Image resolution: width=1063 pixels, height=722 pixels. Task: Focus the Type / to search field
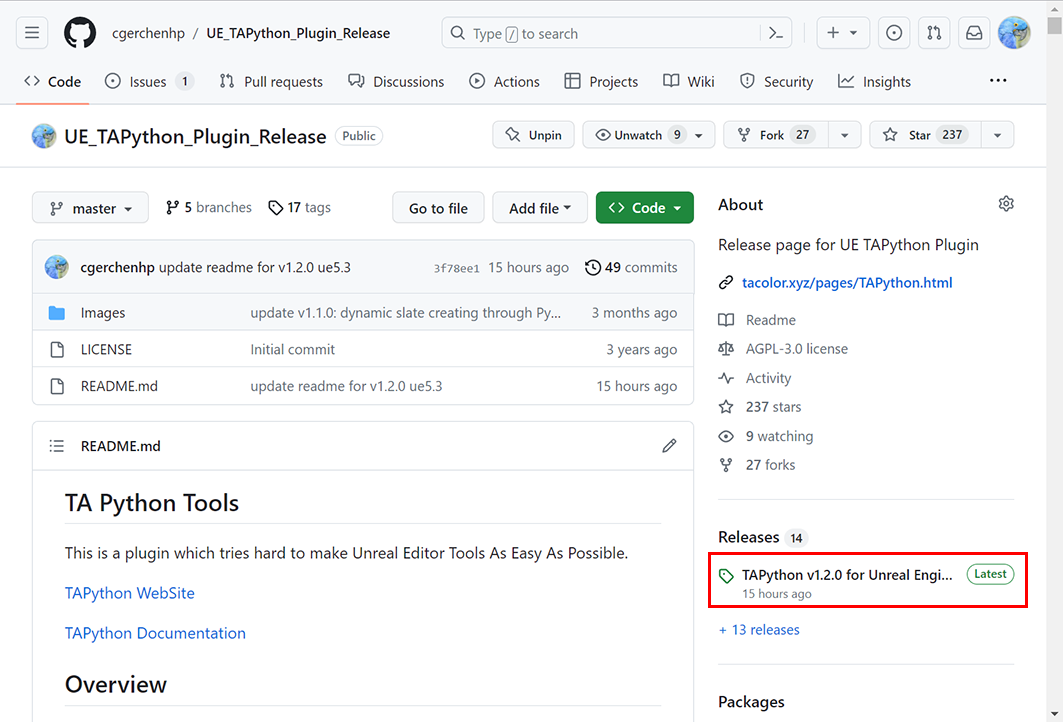click(x=616, y=33)
